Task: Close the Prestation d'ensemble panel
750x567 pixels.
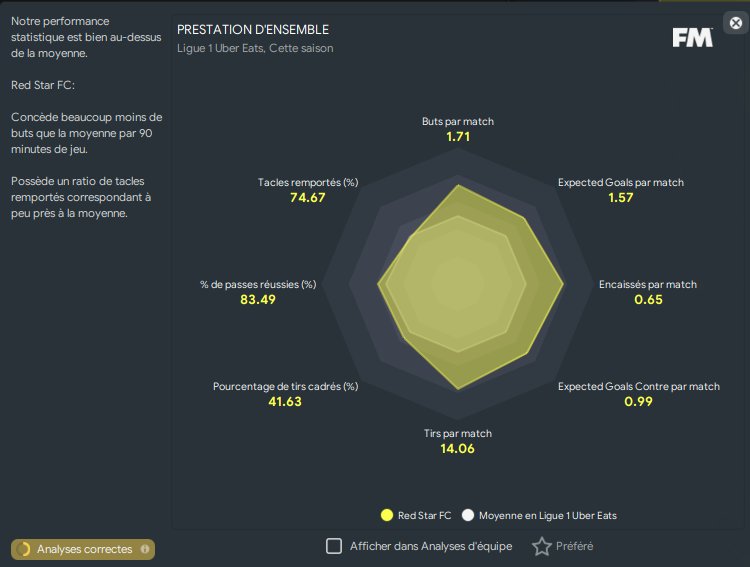Action: 736,22
